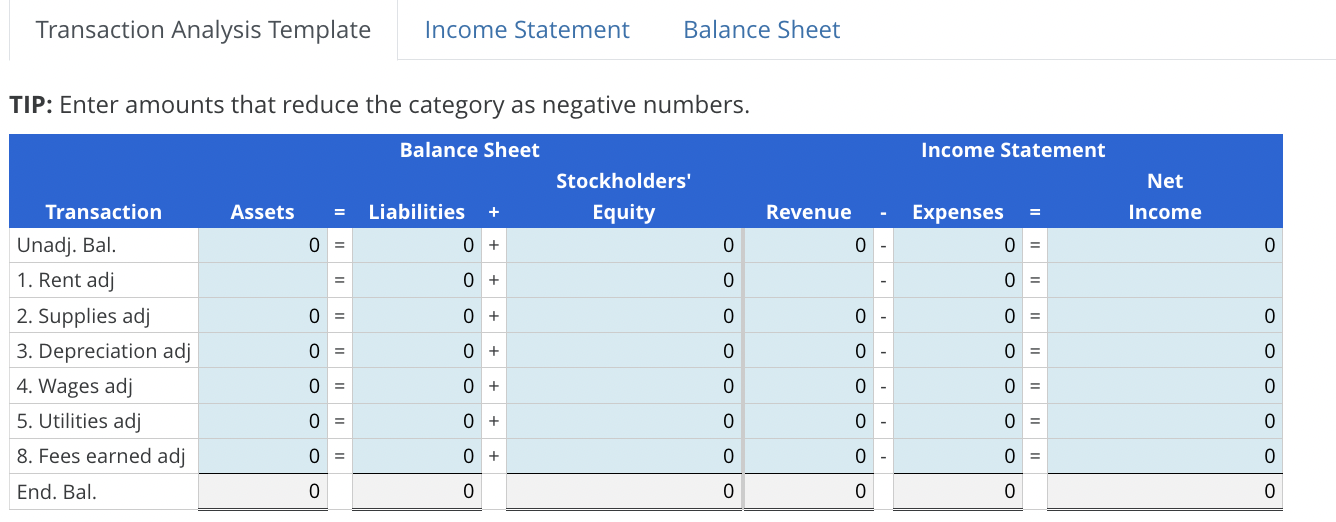Viewport: 1336px width, 522px height.
Task: Click Liabilities field in Unadj. Bal. row
Action: pos(417,245)
